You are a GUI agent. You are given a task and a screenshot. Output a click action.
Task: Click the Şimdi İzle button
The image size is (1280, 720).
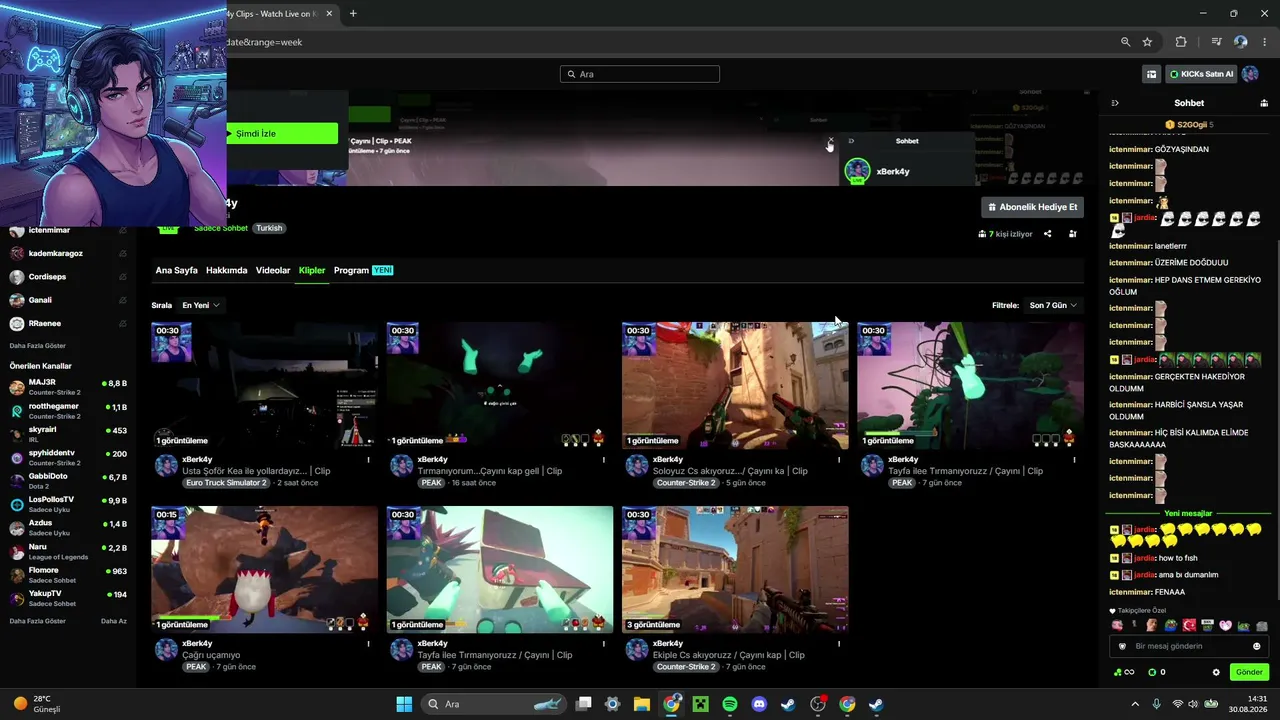[x=282, y=133]
